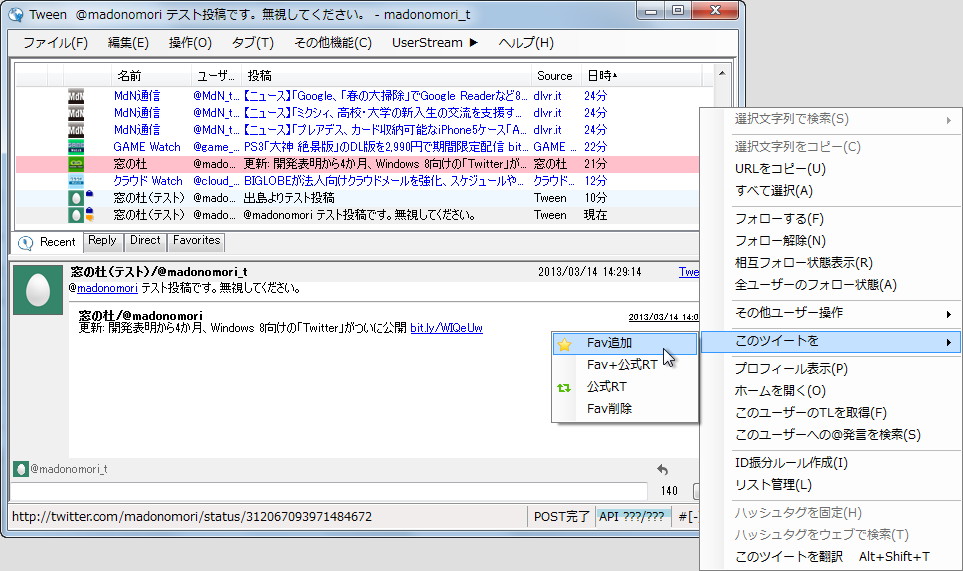Expand 選択文字列で検索(S) submenu arrow

(948, 120)
